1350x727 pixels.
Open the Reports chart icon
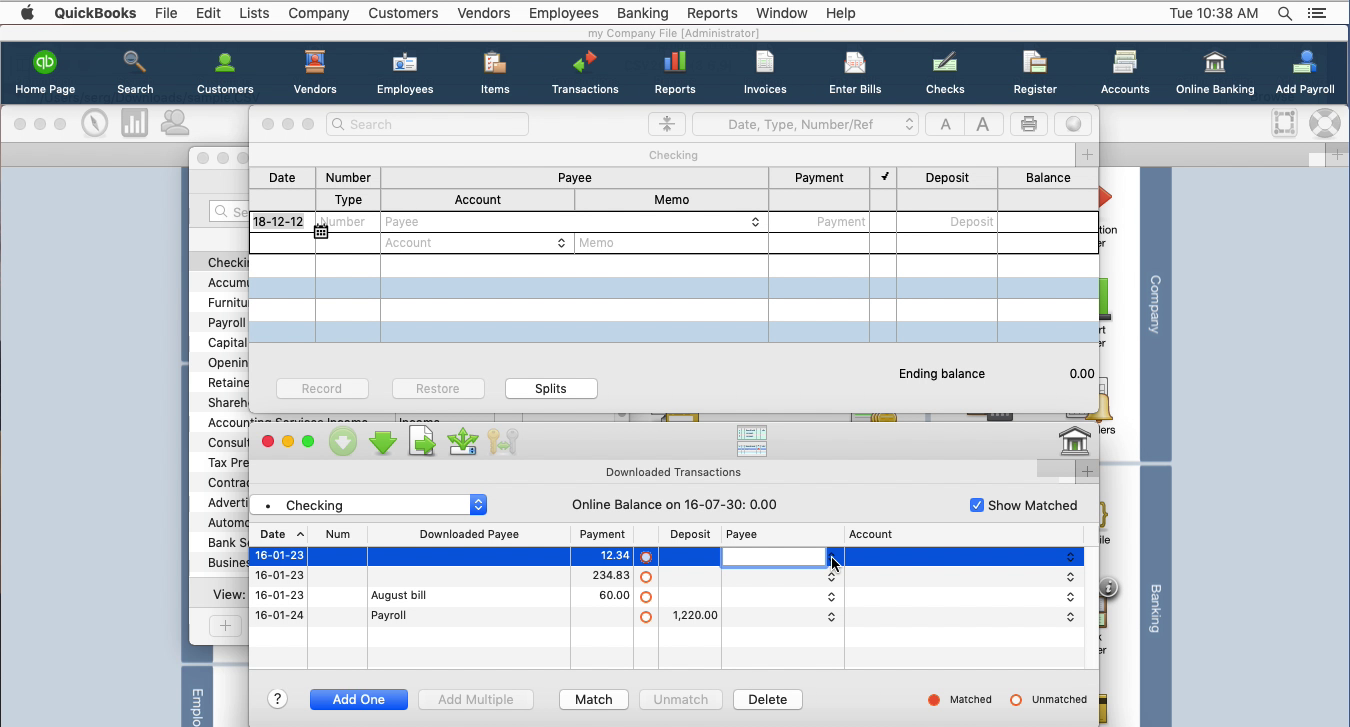(x=675, y=72)
